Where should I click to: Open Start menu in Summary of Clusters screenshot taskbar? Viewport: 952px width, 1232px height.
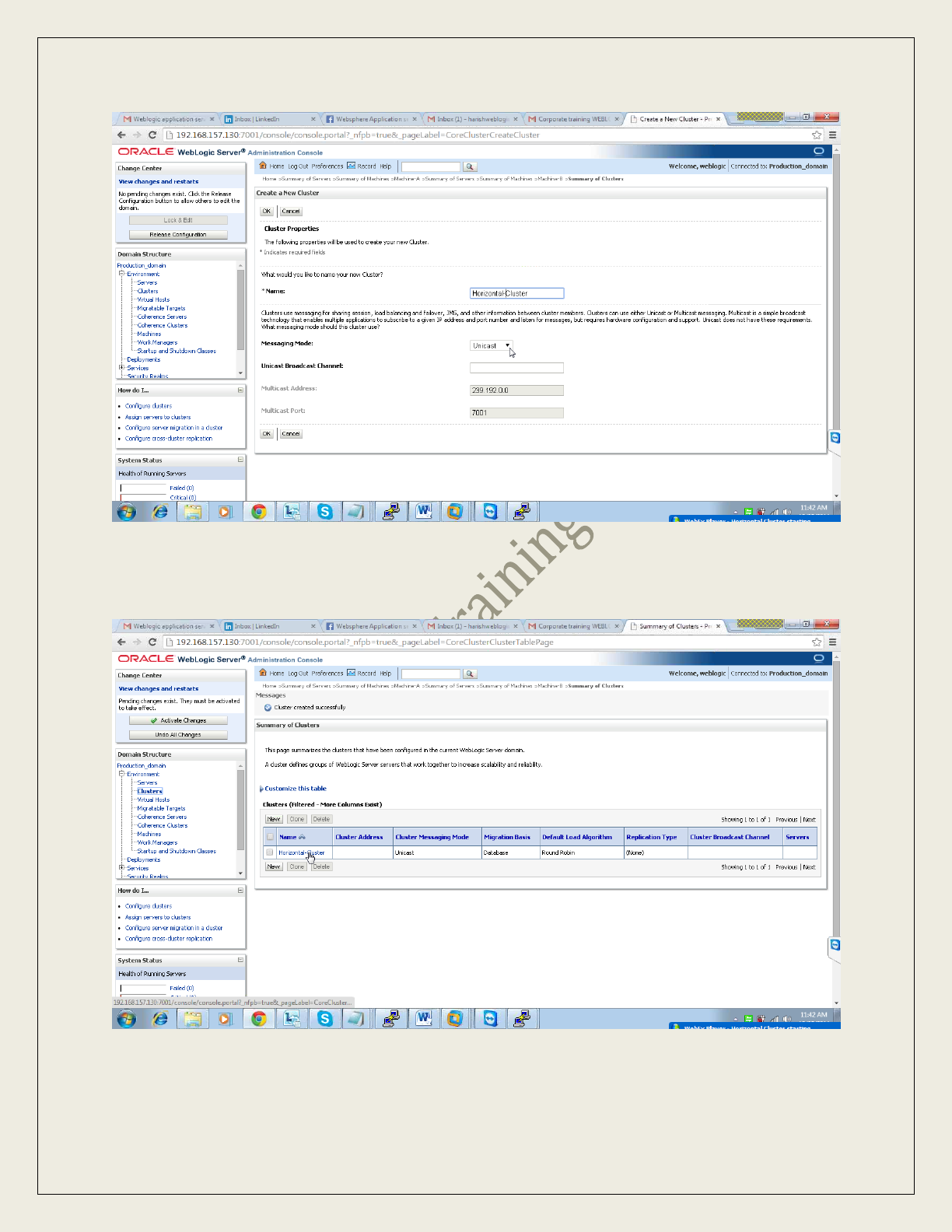pos(126,1019)
